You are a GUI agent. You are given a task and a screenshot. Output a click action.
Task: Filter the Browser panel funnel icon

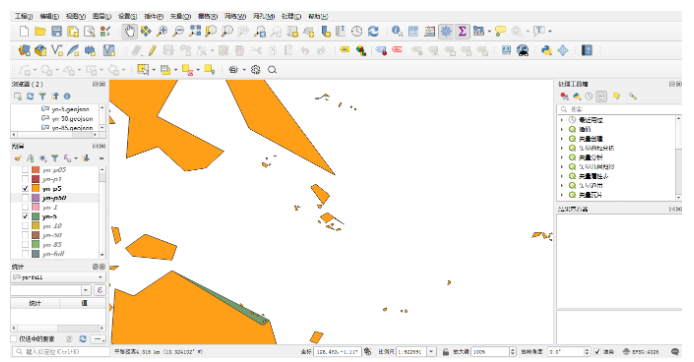point(42,96)
